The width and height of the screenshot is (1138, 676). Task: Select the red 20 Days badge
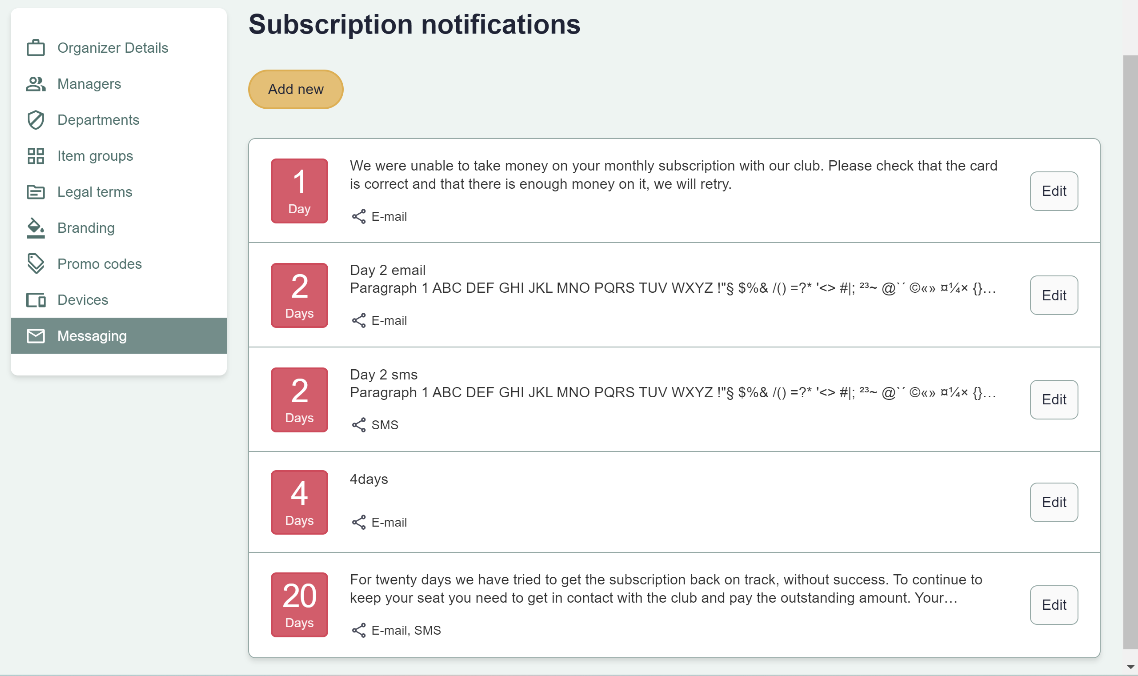[299, 605]
